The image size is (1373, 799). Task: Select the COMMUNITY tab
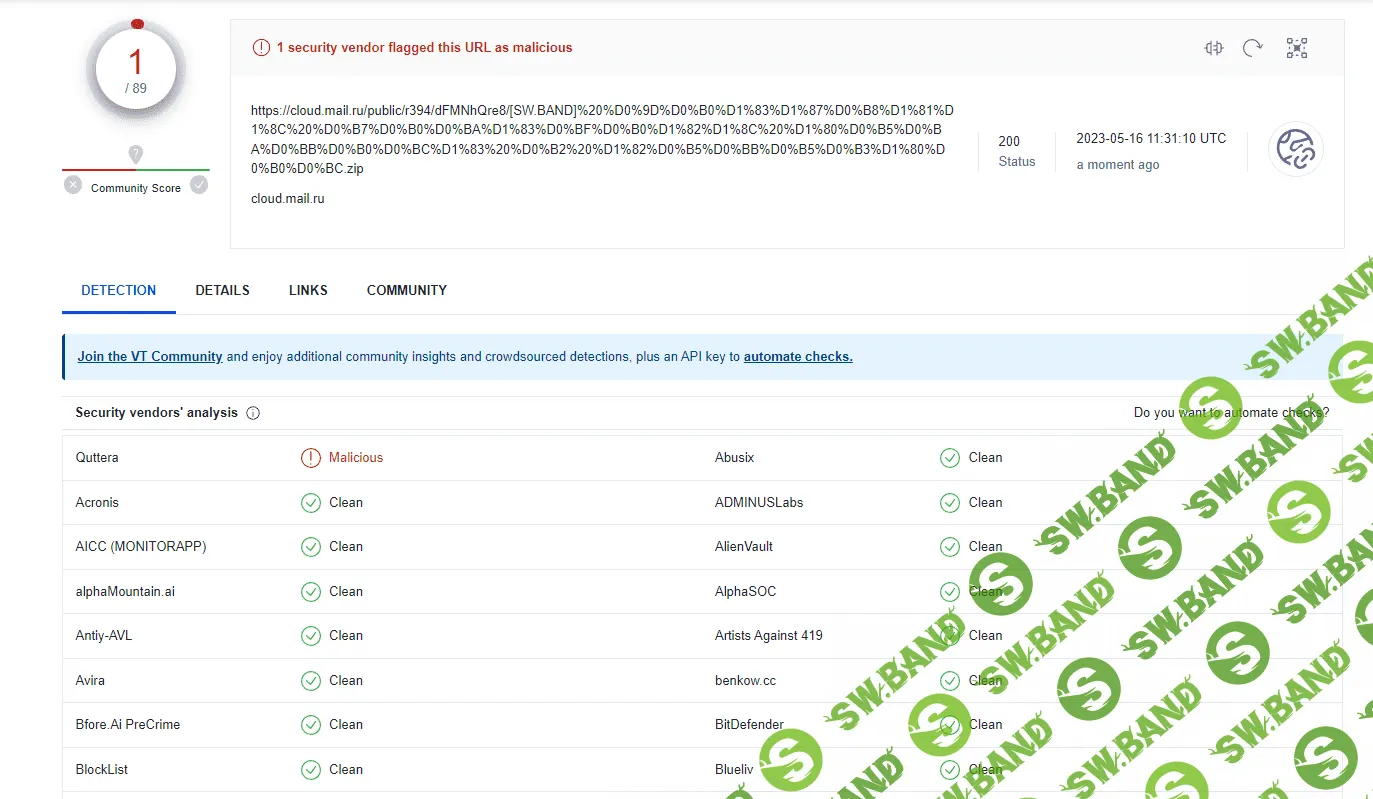(x=406, y=291)
